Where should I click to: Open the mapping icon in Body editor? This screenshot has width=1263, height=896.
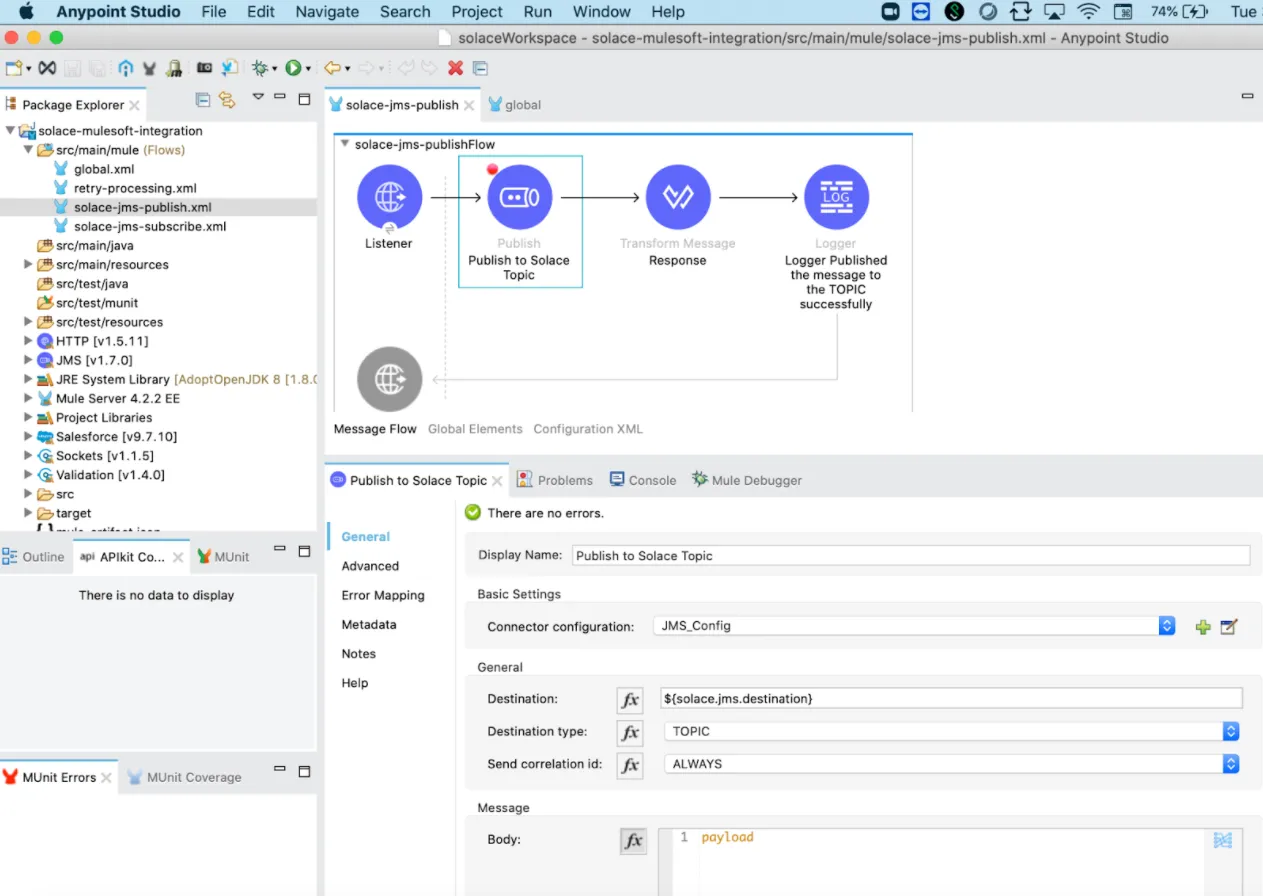1222,840
